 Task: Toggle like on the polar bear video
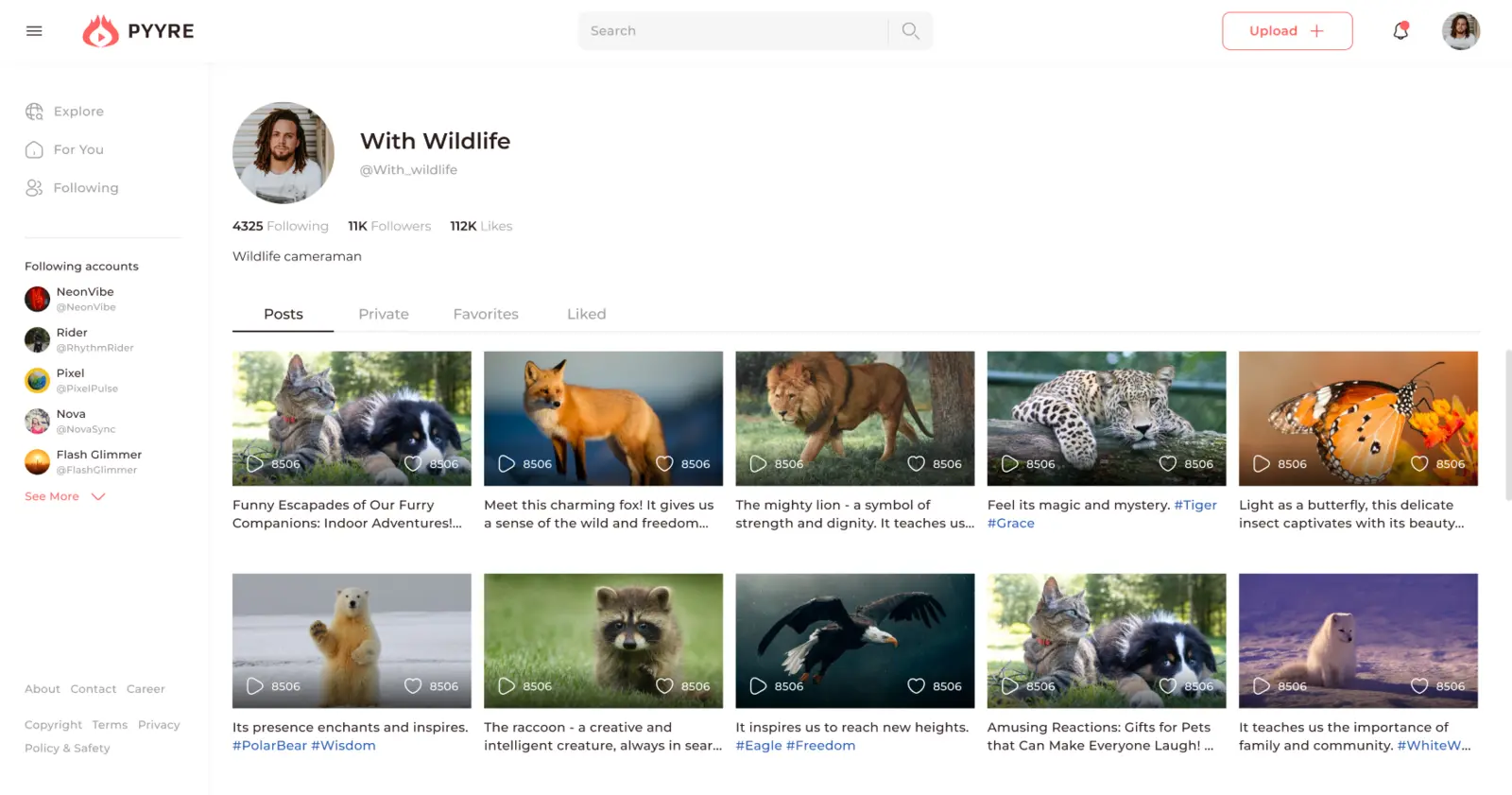tap(413, 686)
